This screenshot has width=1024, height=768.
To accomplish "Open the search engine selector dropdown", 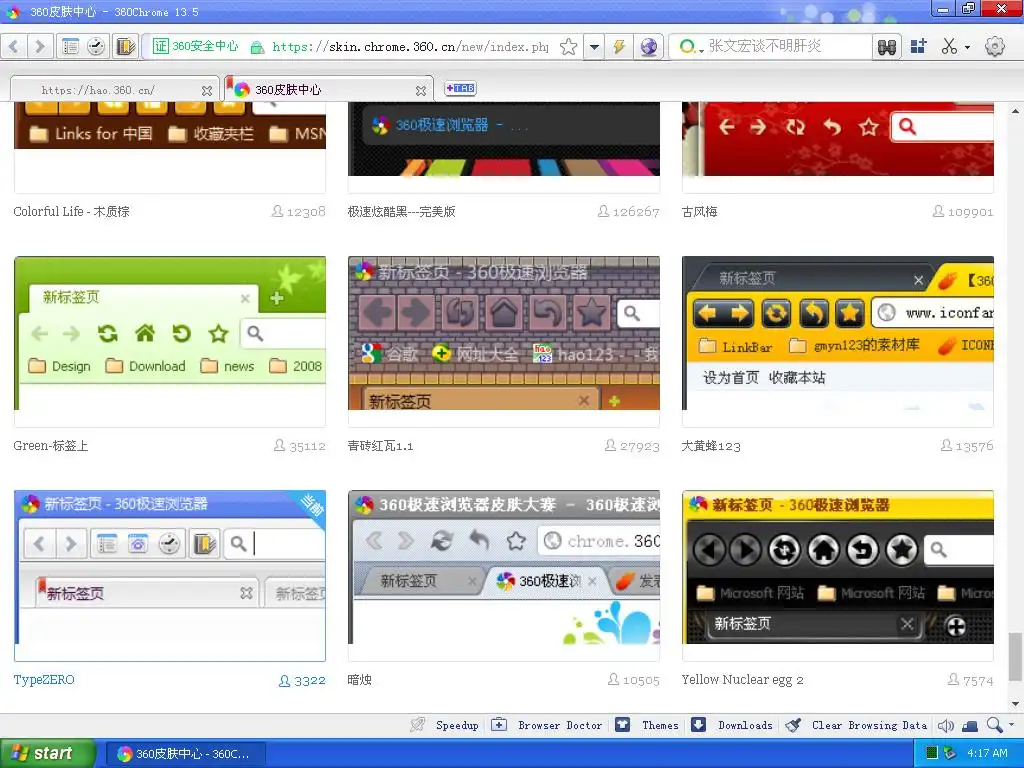I will [x=692, y=46].
